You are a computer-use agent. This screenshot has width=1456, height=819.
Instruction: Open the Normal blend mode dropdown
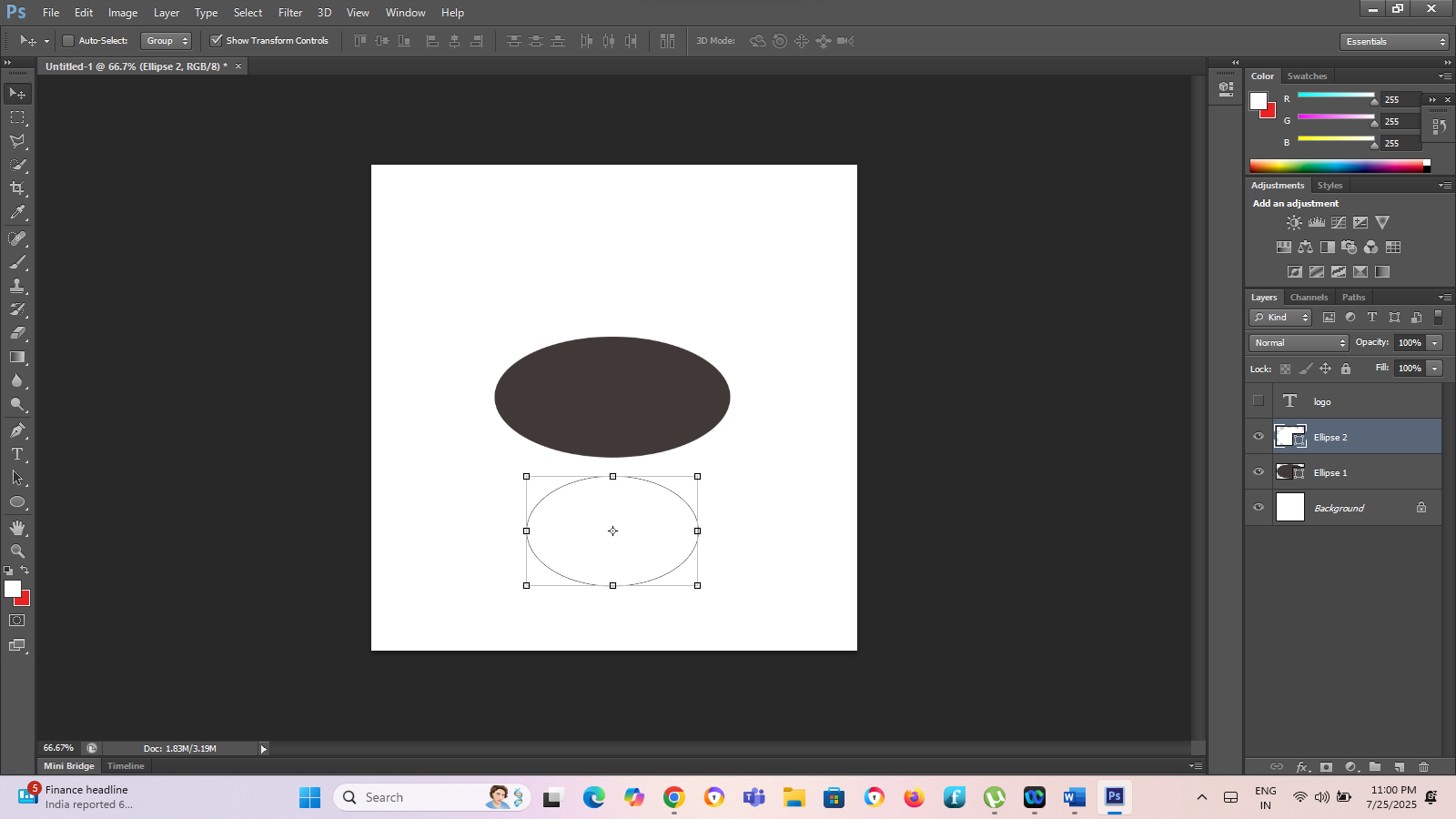pyautogui.click(x=1299, y=343)
